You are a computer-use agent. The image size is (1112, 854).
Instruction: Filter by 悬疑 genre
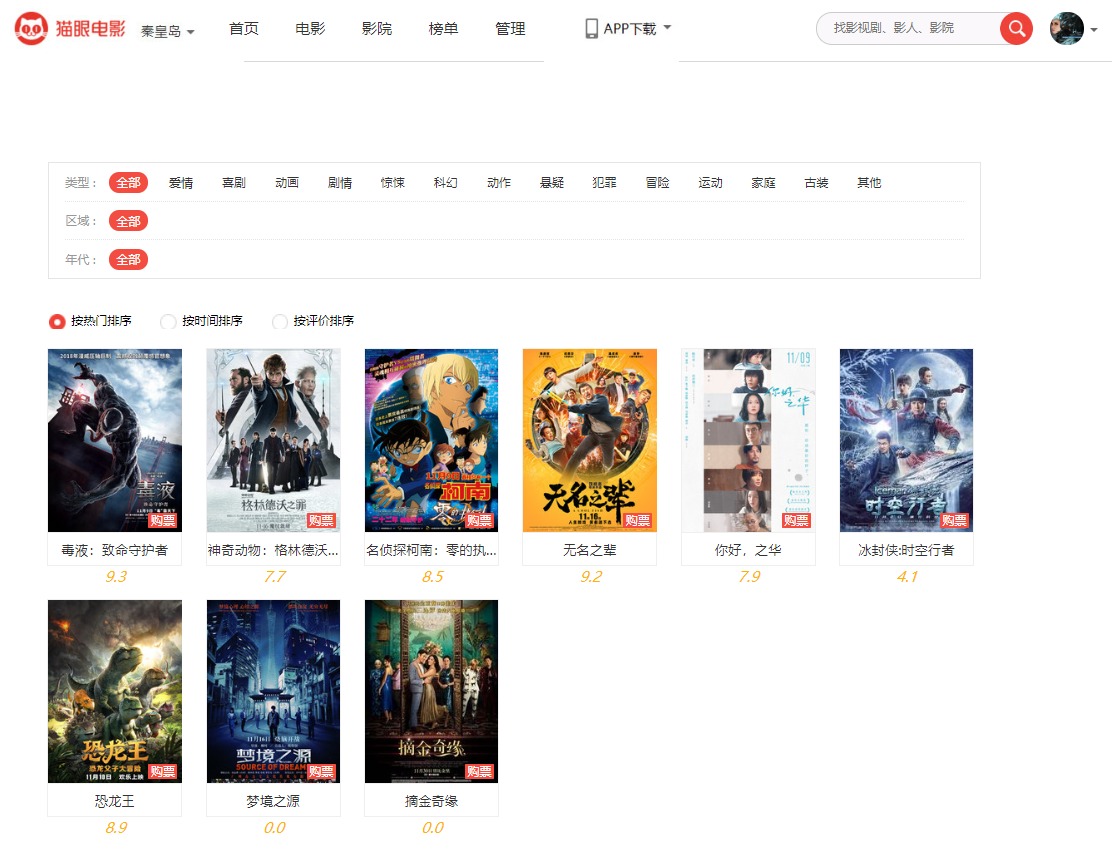552,183
